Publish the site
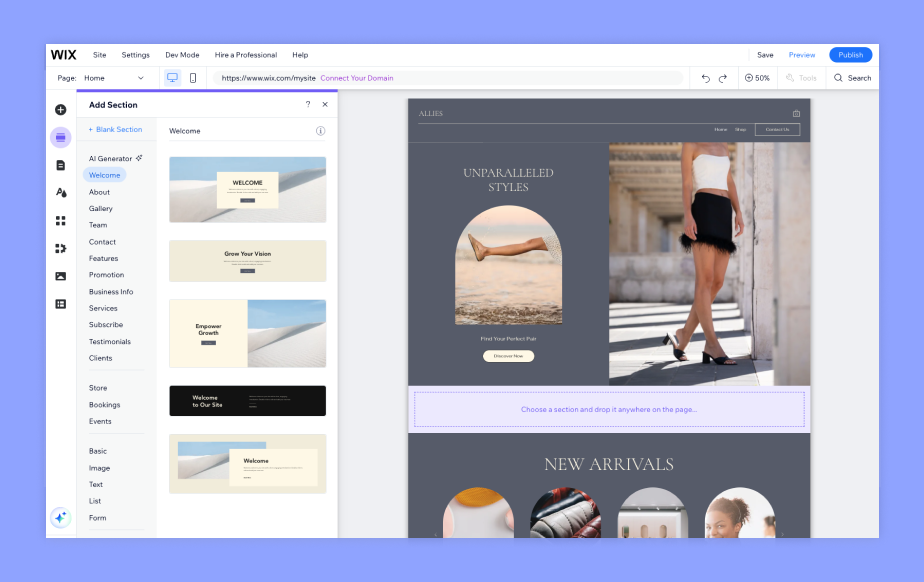The width and height of the screenshot is (924, 582). pos(851,55)
